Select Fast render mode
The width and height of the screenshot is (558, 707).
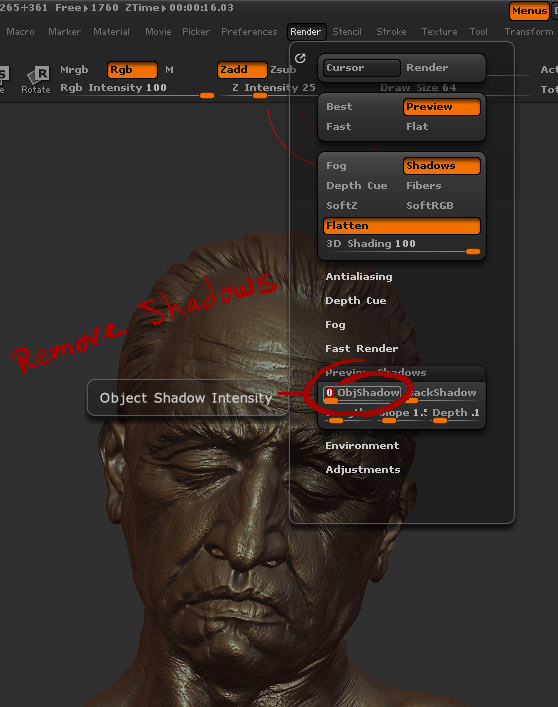click(x=338, y=127)
